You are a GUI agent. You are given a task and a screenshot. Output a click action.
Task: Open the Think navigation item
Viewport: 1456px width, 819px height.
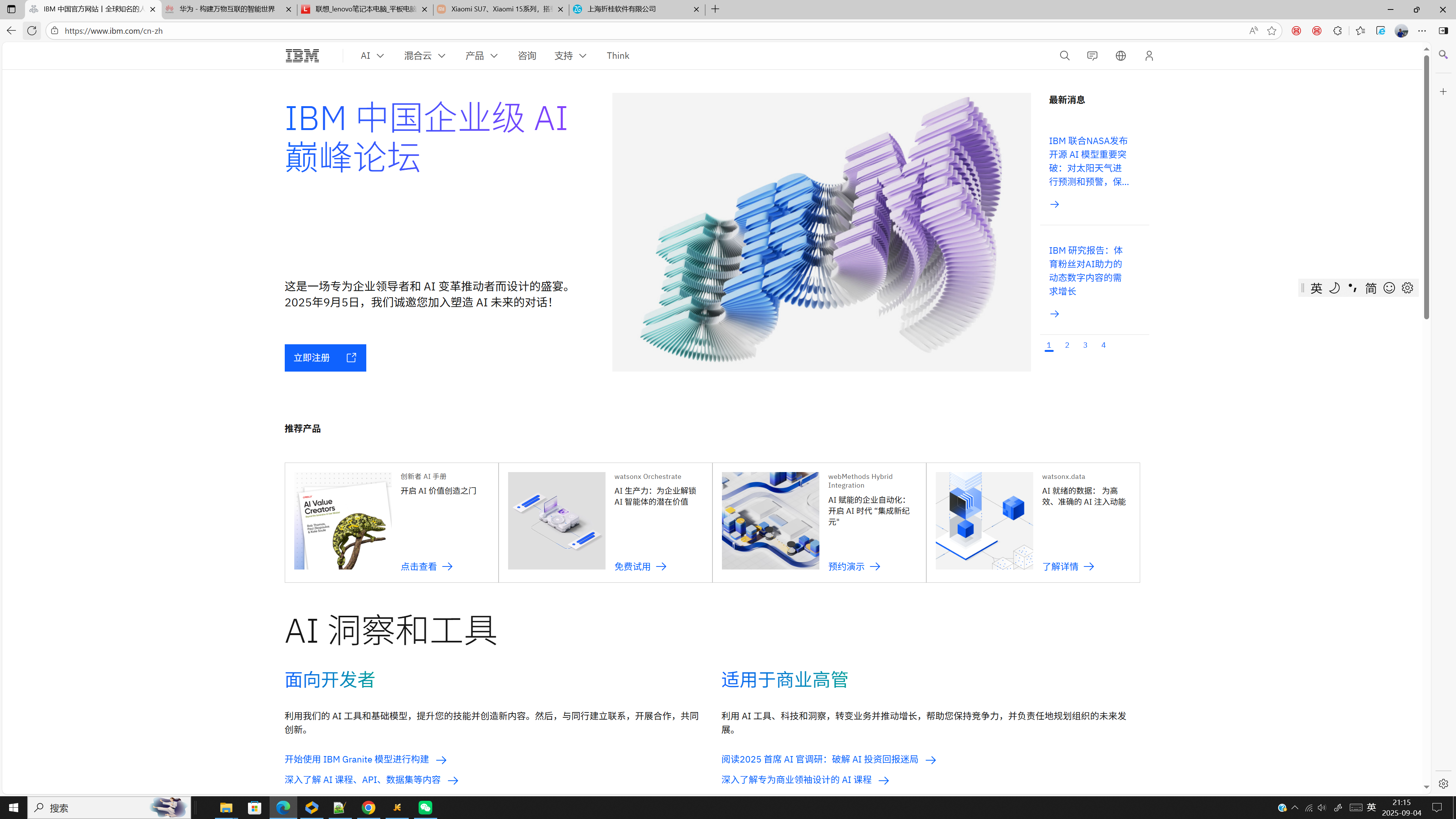click(617, 55)
